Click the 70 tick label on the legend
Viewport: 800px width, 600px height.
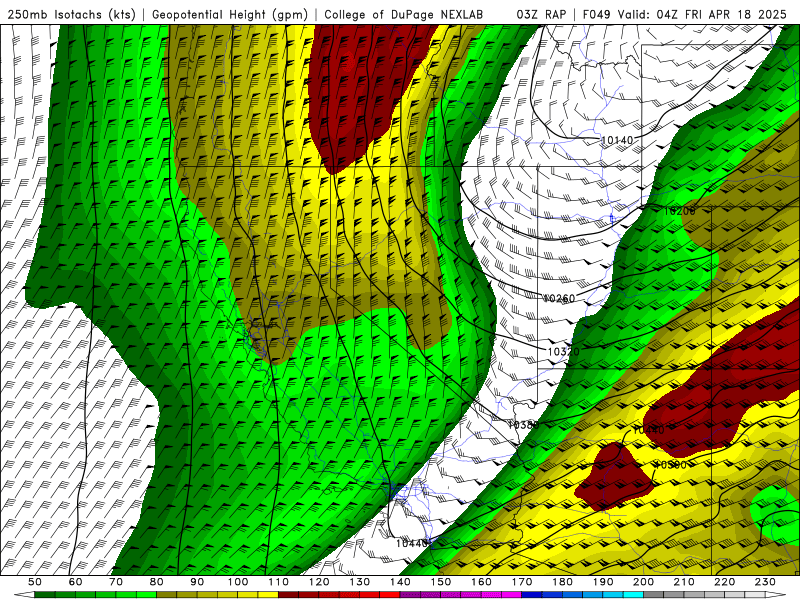[116, 582]
